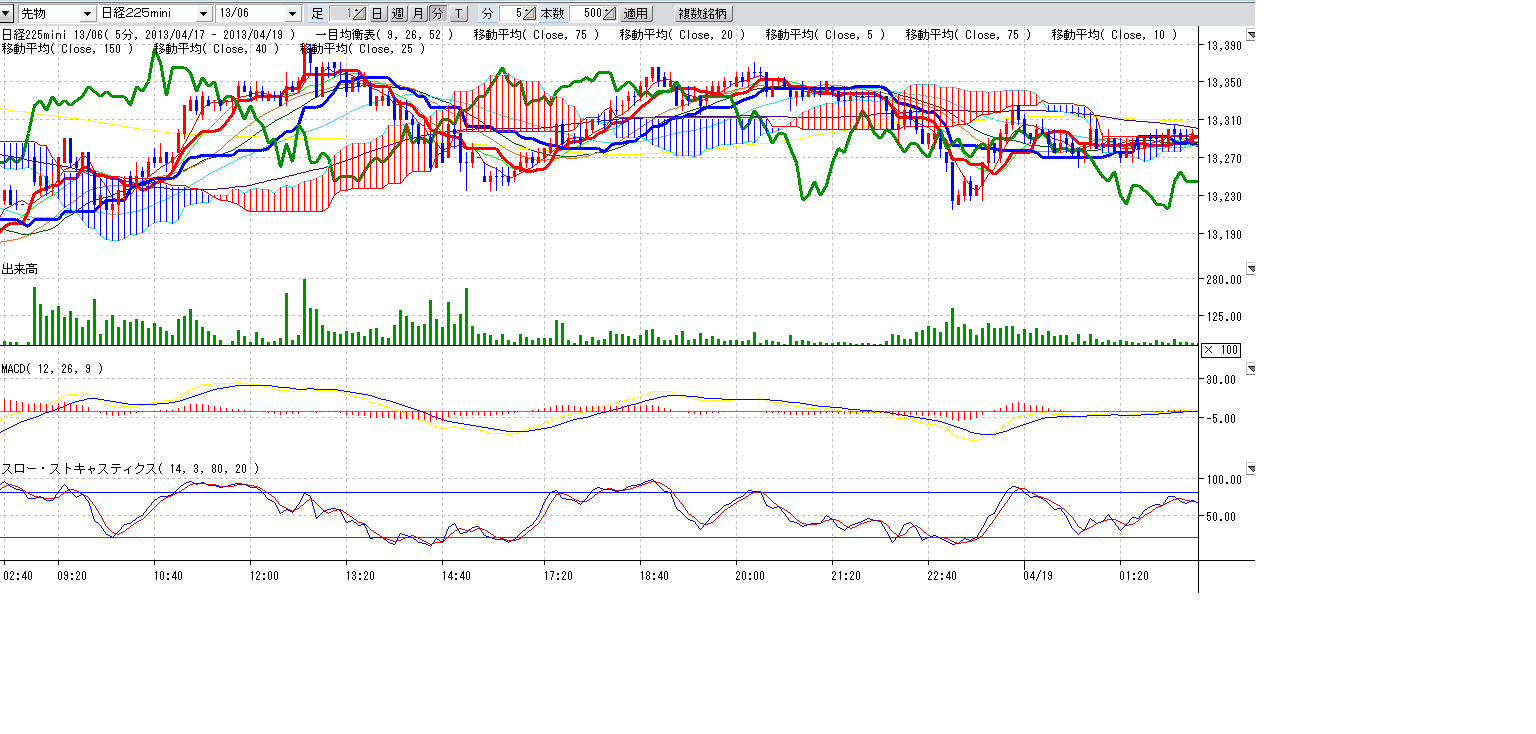Open the Slow Stochastics panel menu arrow

pos(1250,469)
